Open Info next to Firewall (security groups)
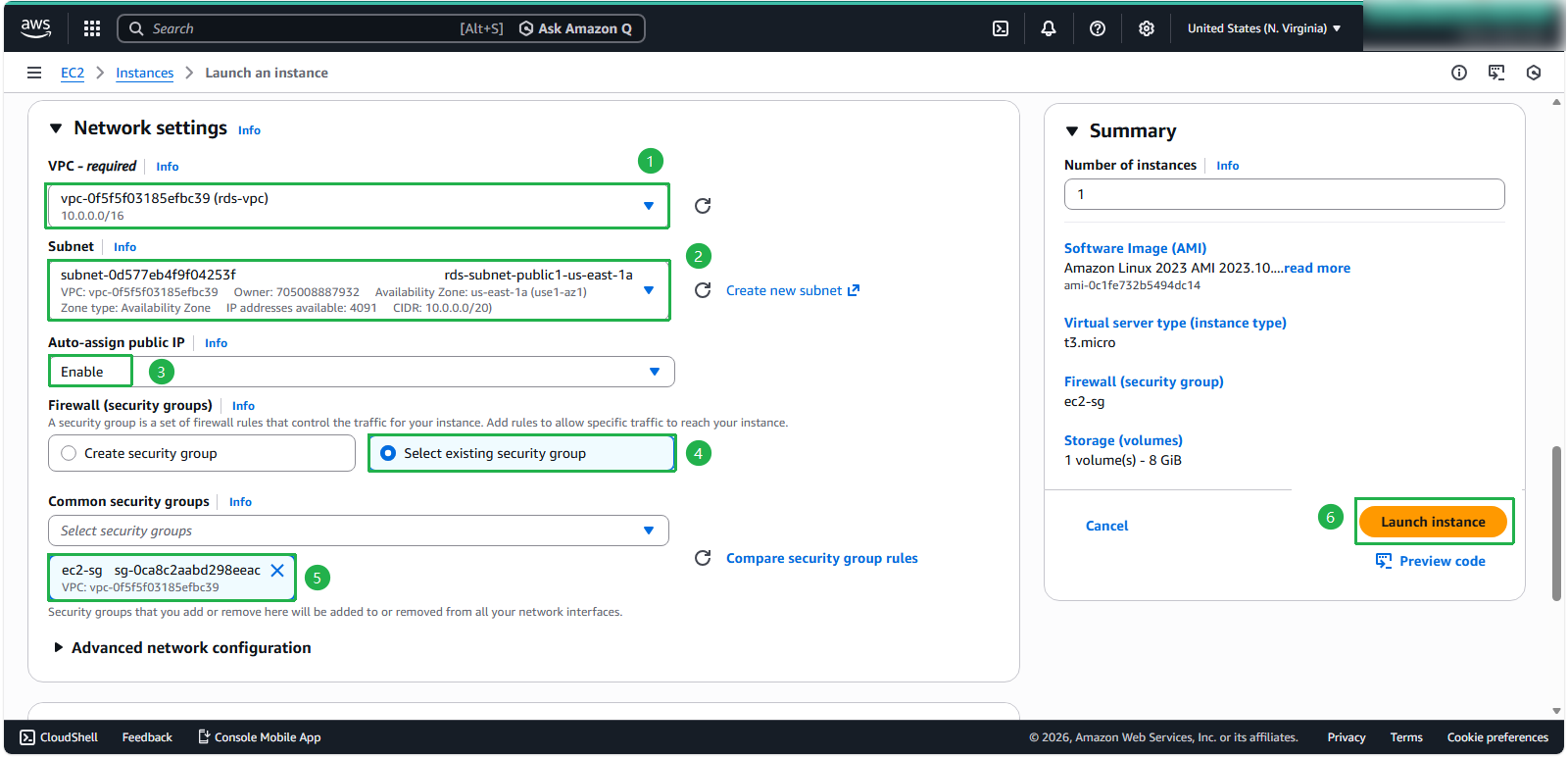Screen dimensions: 1568x758 [243, 406]
